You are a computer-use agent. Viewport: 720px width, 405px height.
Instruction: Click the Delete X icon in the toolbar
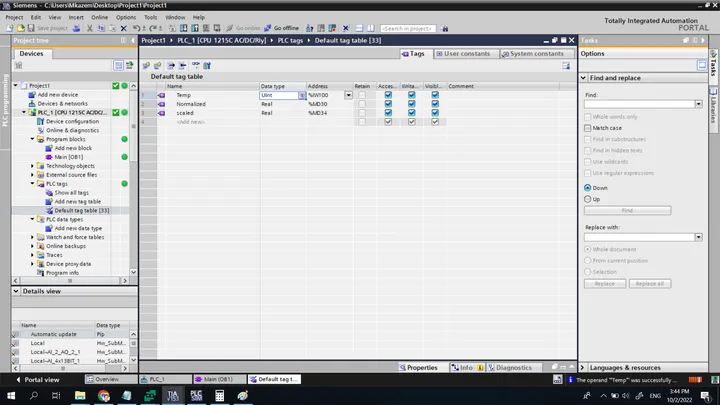pyautogui.click(x=124, y=28)
